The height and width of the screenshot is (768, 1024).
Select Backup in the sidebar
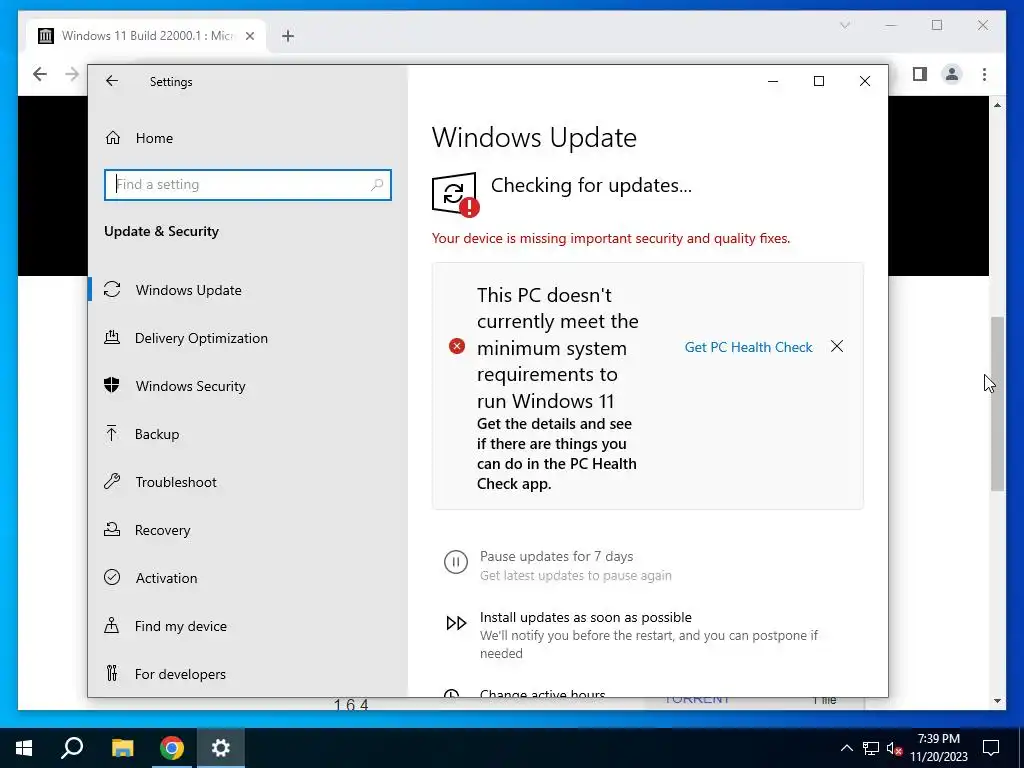point(157,434)
